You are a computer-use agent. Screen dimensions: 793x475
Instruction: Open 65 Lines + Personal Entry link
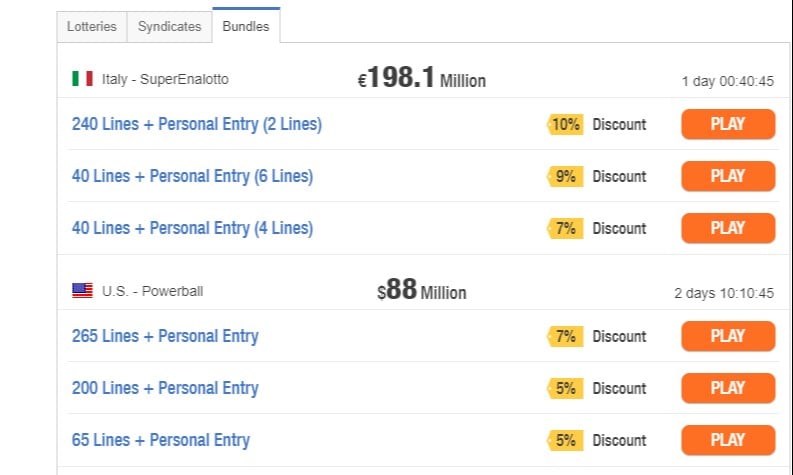161,440
